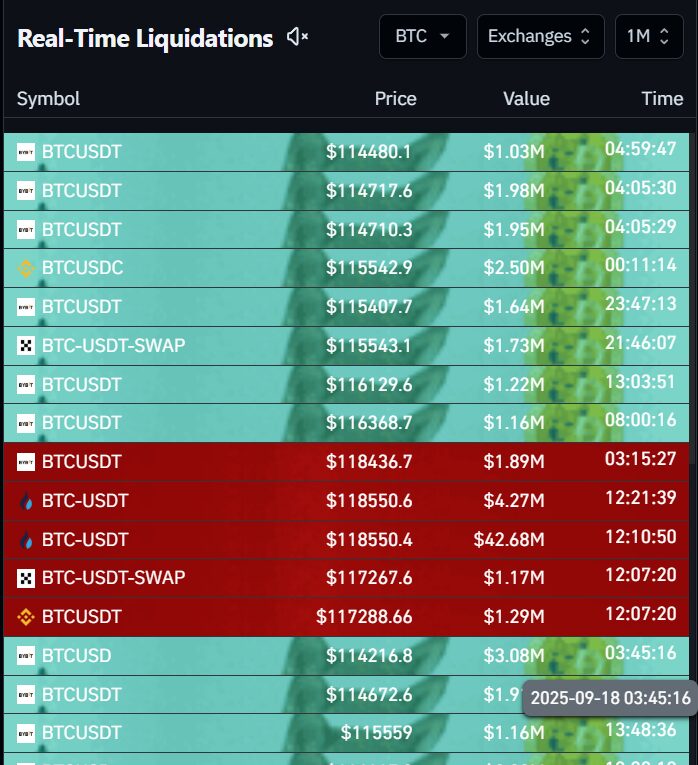Click the Price column header
This screenshot has height=765, width=698.
point(395,99)
